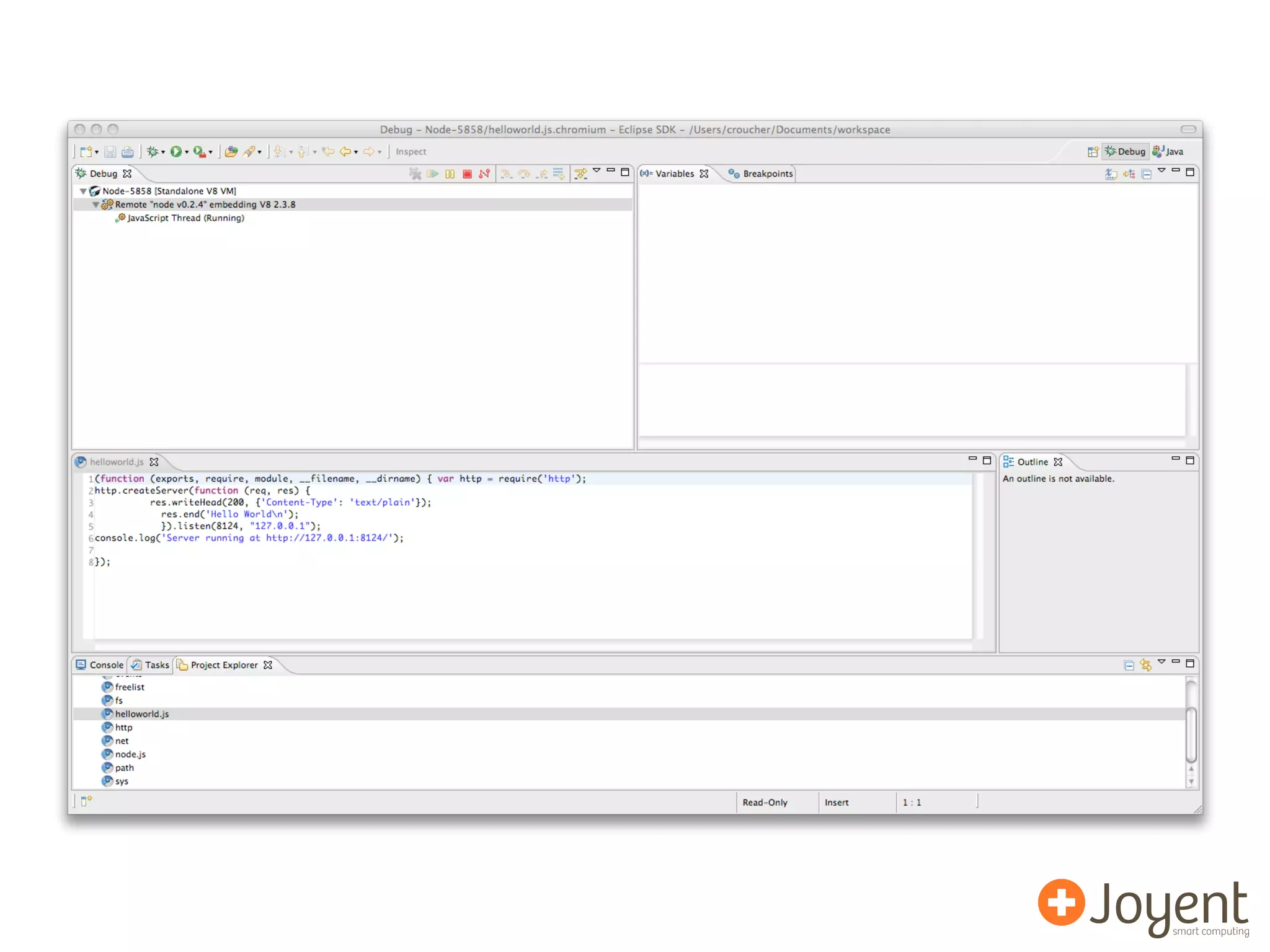
Task: Open the Run button dropdown arrow
Action: (x=187, y=152)
